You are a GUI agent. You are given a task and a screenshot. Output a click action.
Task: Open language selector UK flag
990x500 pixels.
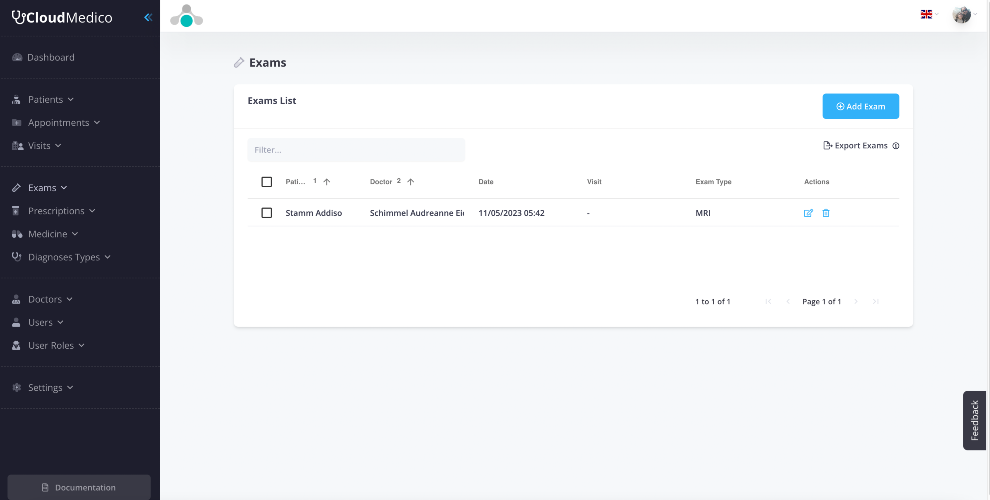pyautogui.click(x=926, y=15)
